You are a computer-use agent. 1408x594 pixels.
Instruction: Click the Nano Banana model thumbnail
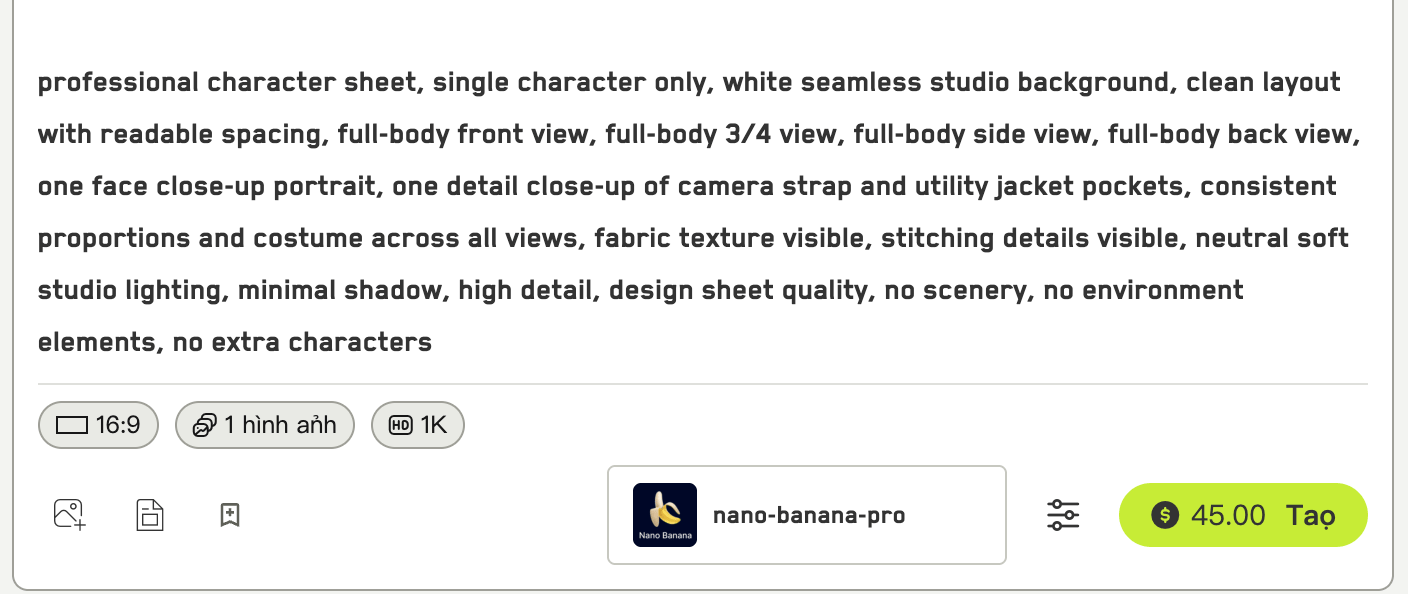(665, 515)
